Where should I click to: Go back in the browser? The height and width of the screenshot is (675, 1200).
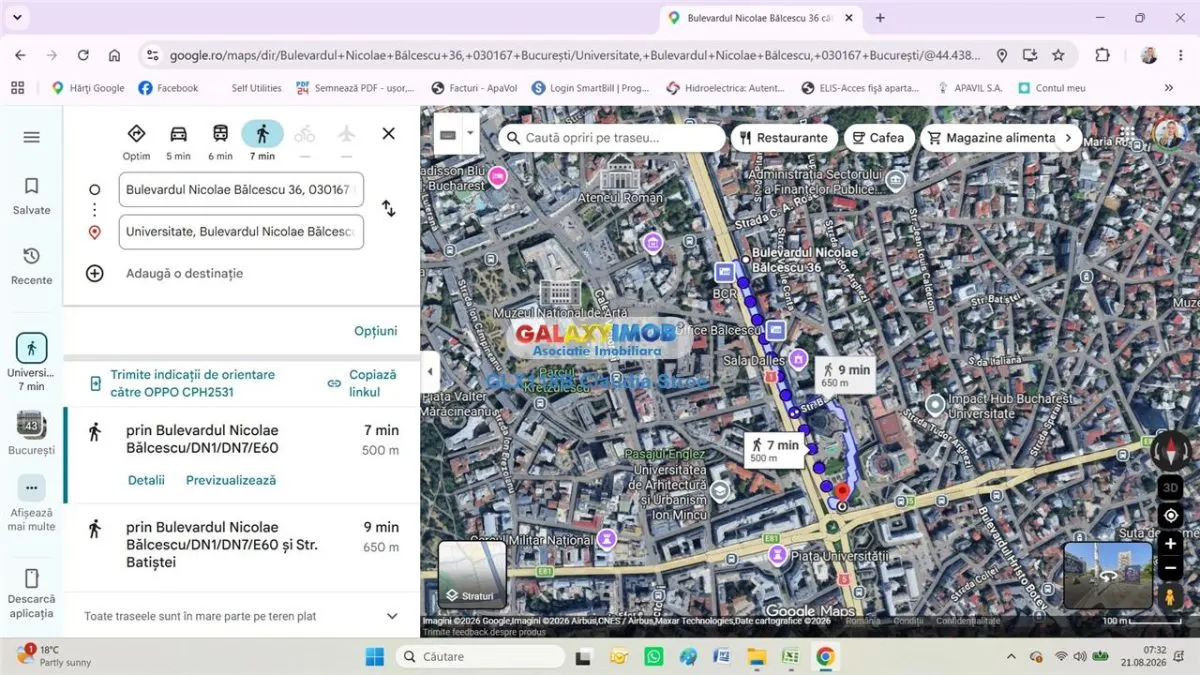point(20,55)
